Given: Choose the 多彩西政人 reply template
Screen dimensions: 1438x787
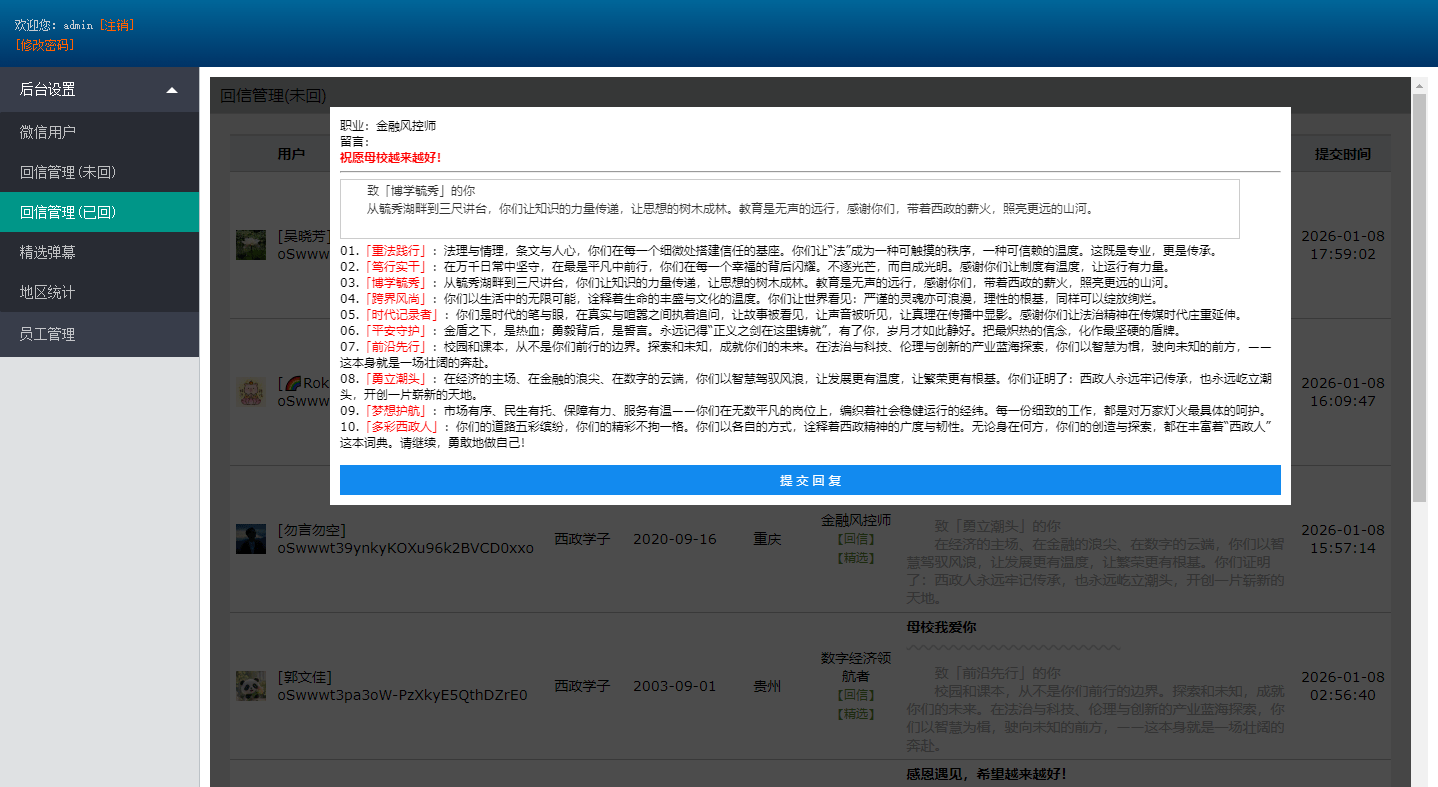Looking at the screenshot, I should click(403, 427).
